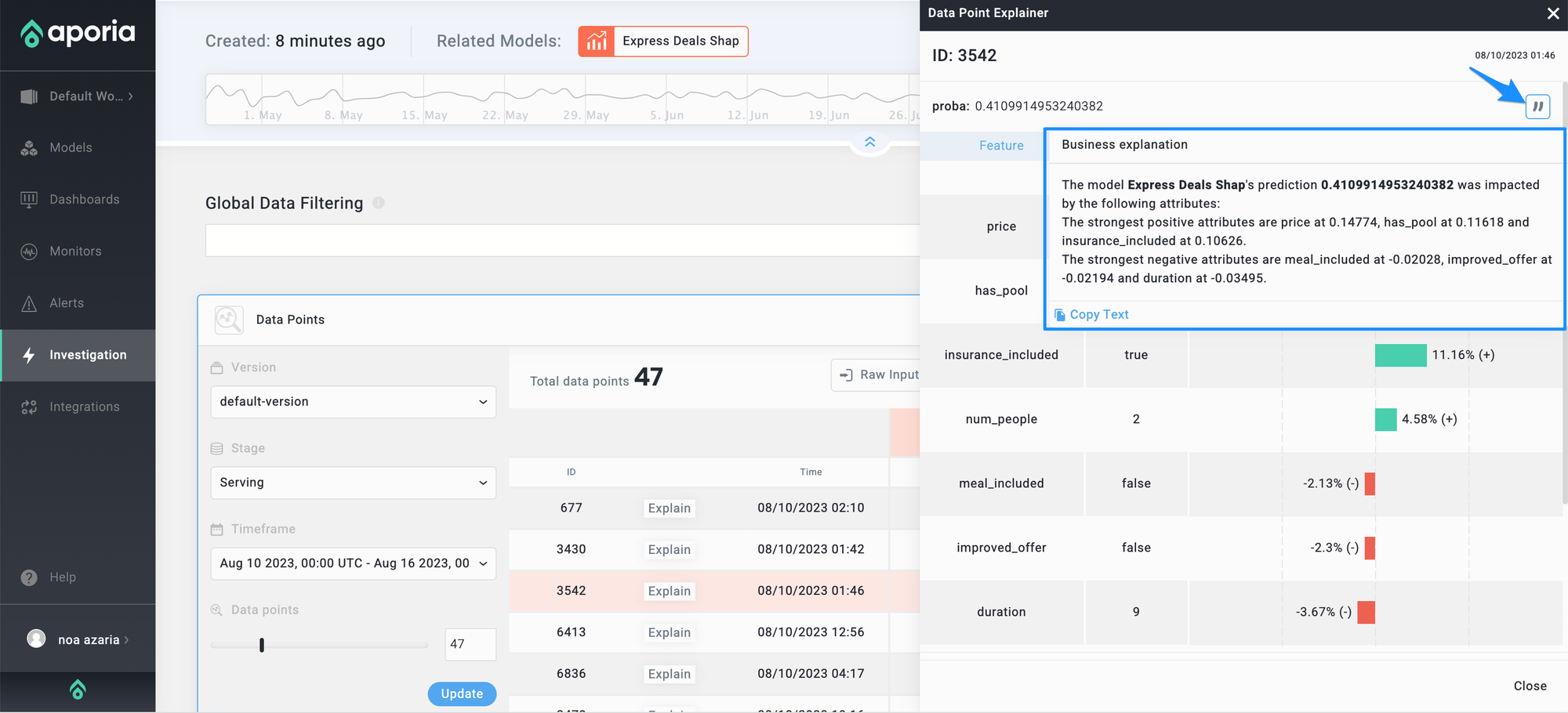Select the meal_included feature row label
This screenshot has width=1568, height=713.
point(1001,483)
